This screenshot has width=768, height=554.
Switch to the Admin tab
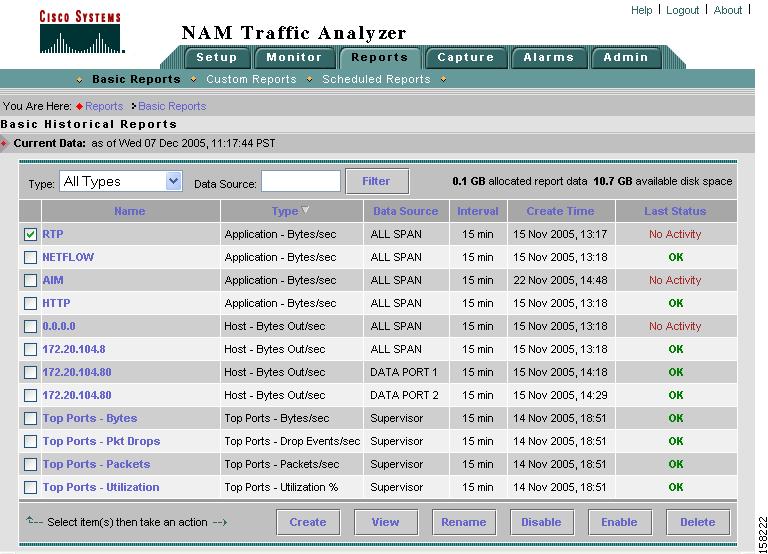pyautogui.click(x=625, y=57)
